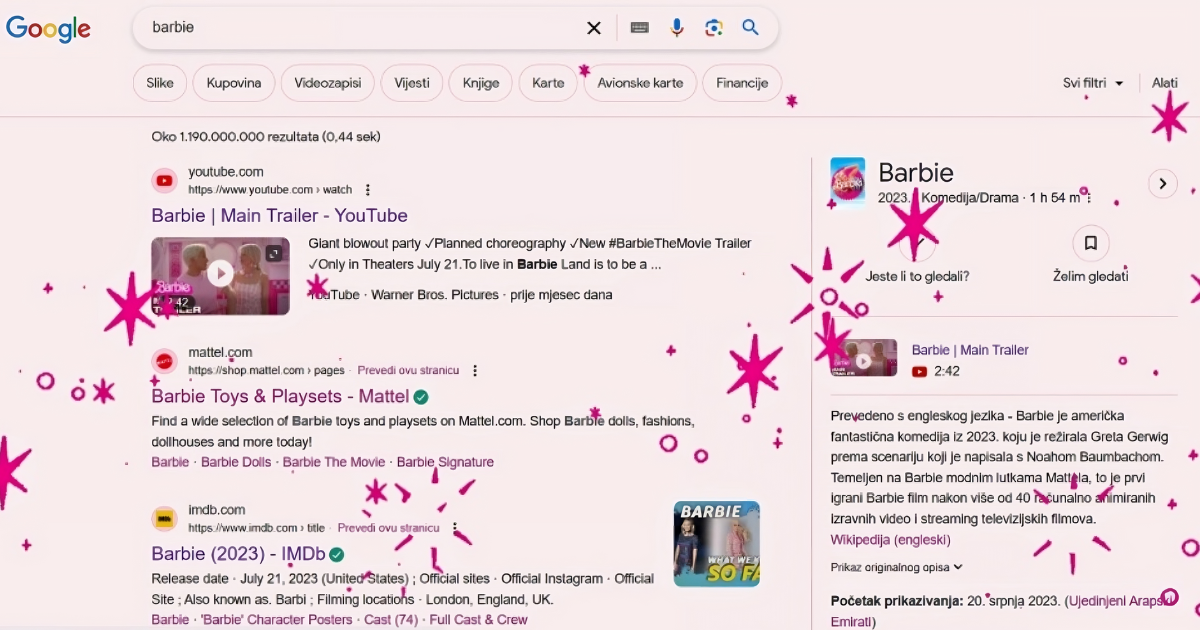Click the Google logo
Screen dimensions: 1200x630
pyautogui.click(x=48, y=28)
